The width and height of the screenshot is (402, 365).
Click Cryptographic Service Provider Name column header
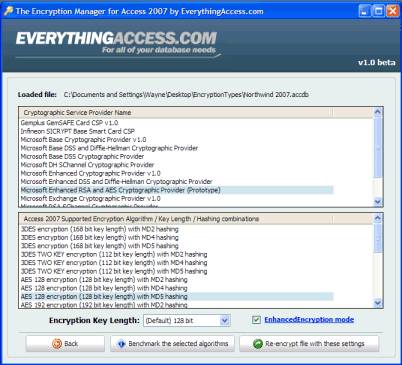pos(176,113)
